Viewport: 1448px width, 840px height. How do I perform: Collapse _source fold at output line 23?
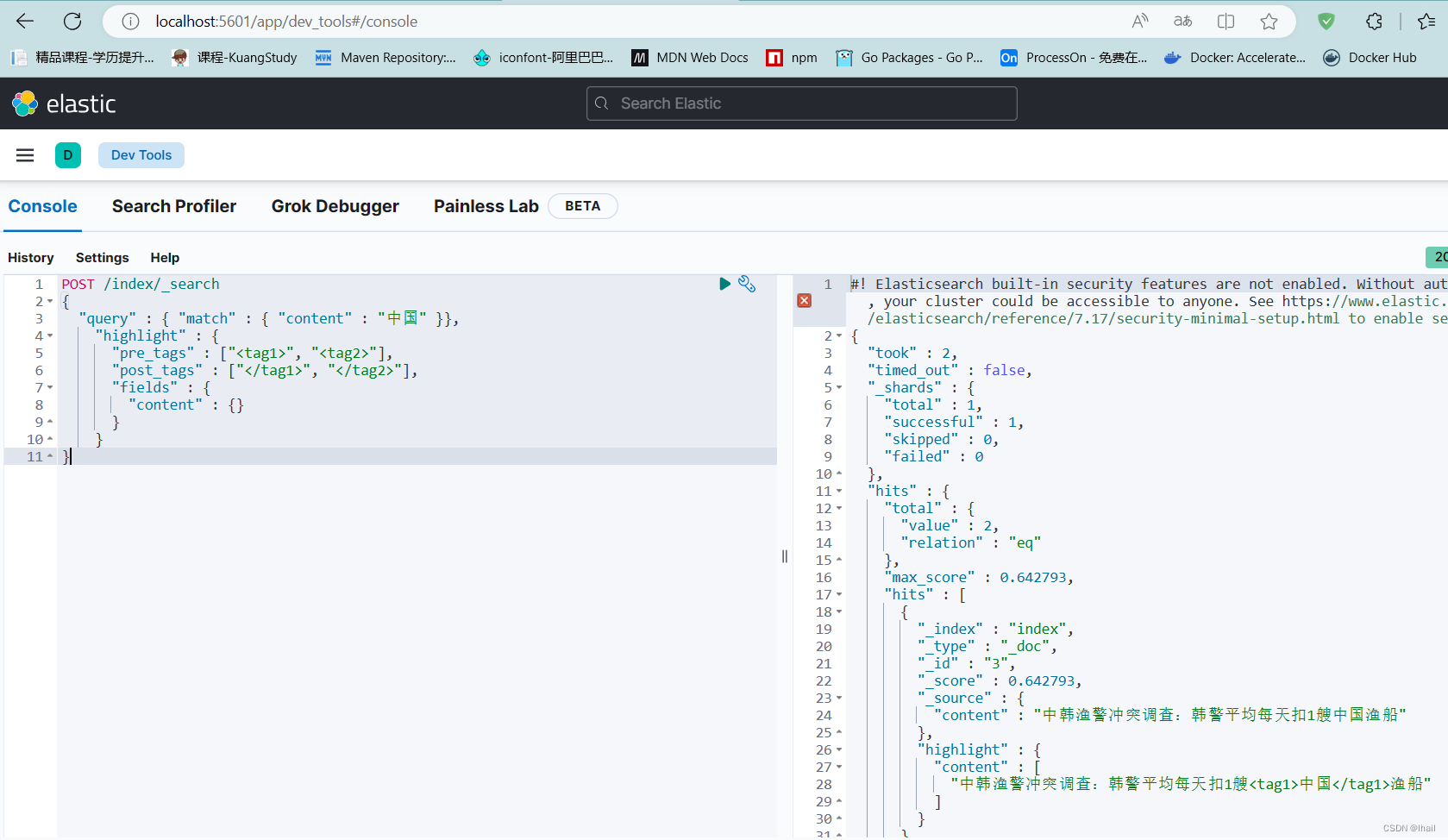(x=839, y=698)
